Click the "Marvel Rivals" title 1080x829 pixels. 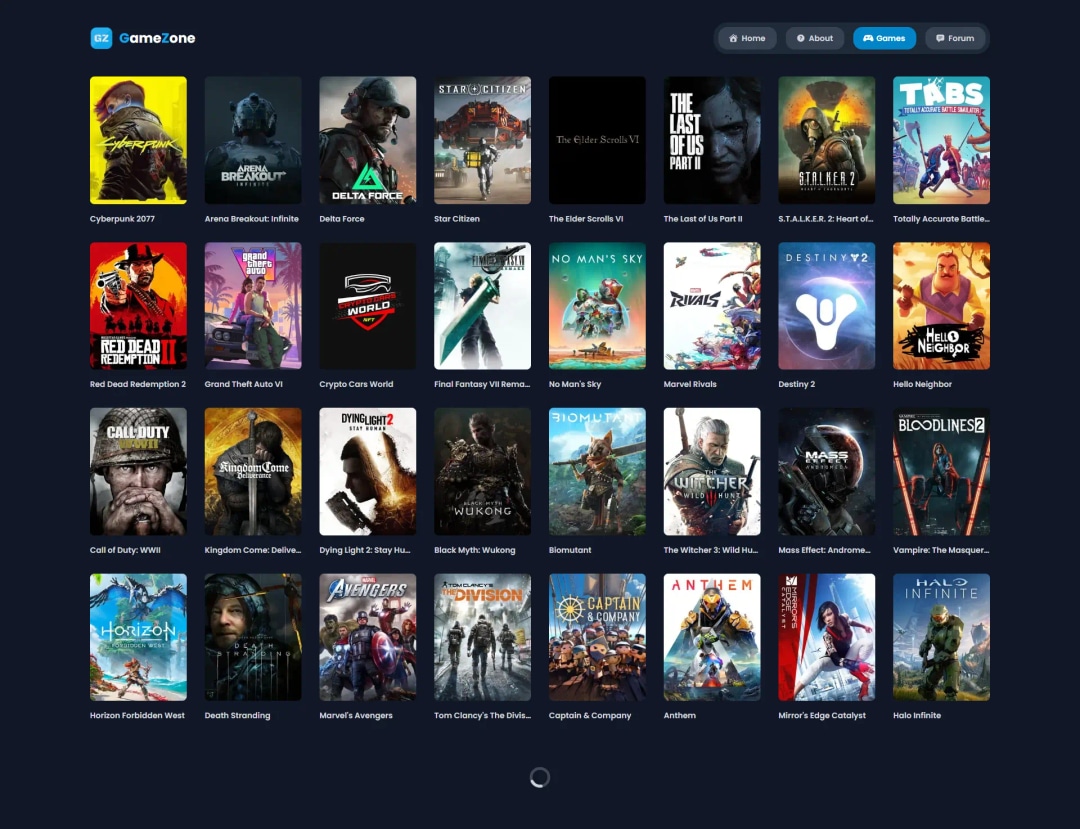pyautogui.click(x=690, y=384)
